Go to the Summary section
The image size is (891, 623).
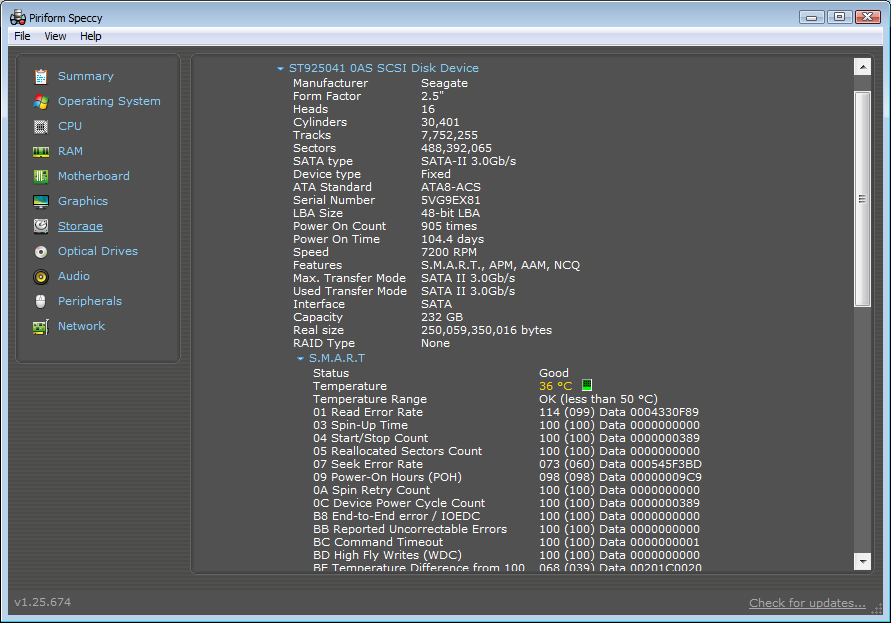86,76
